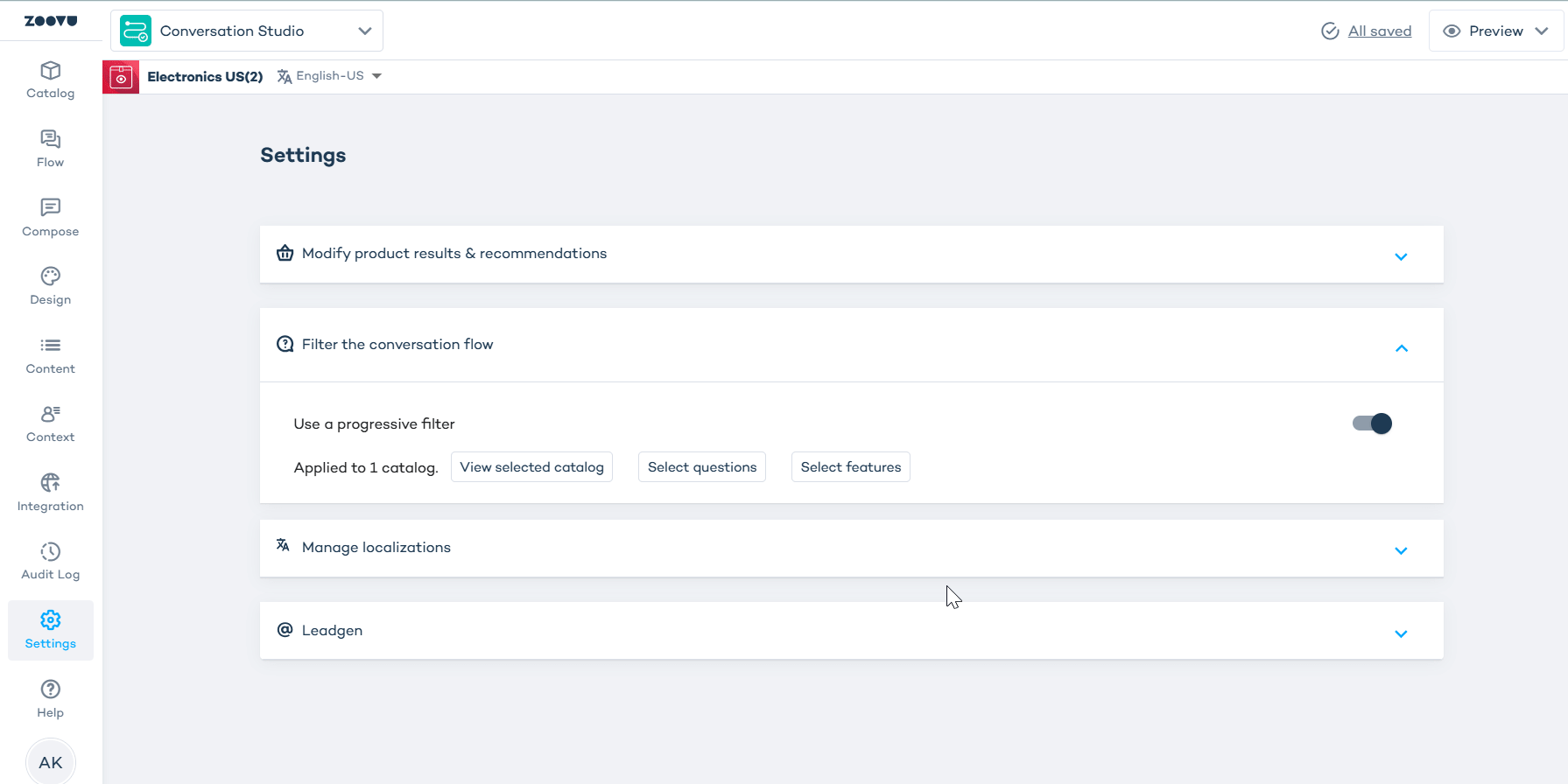Click View selected catalog button
This screenshot has height=784, width=1568.
coord(531,467)
